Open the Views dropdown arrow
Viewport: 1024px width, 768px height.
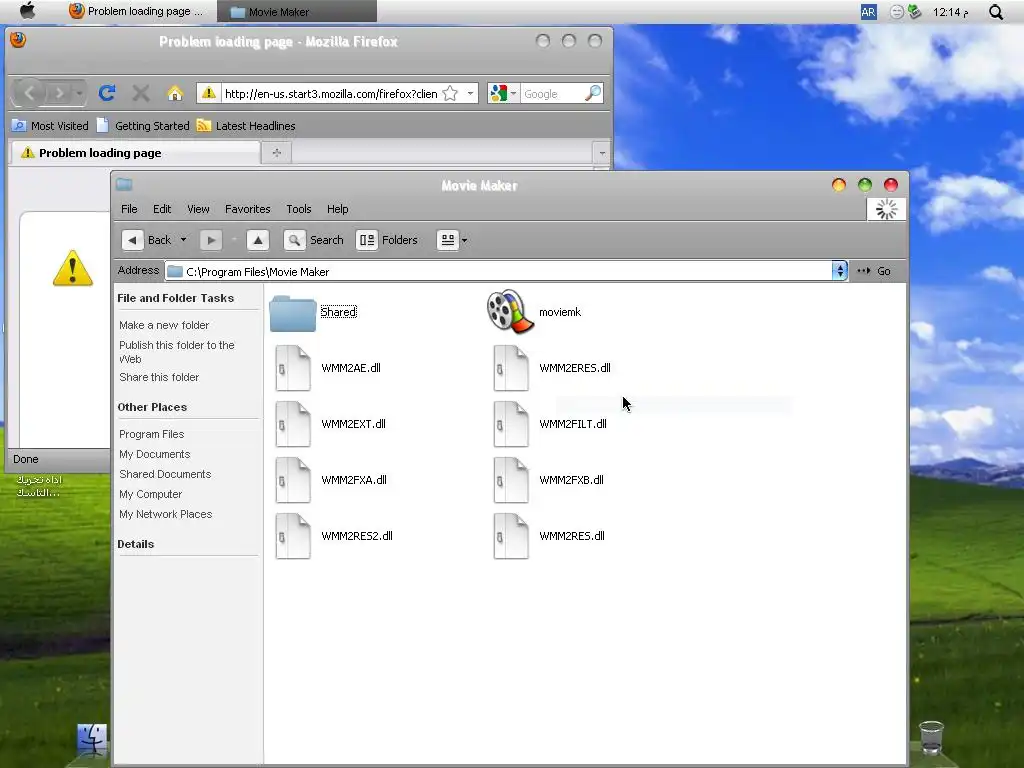point(464,240)
